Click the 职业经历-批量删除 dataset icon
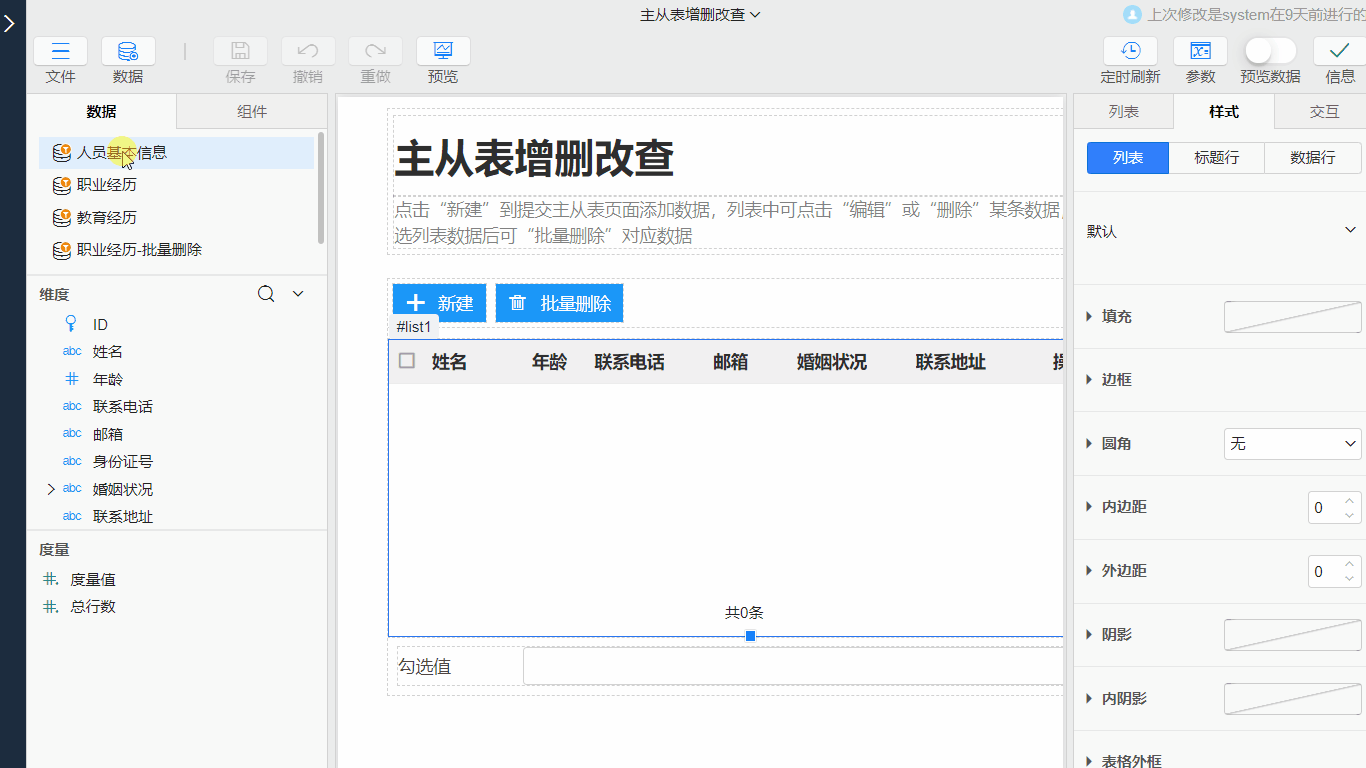The height and width of the screenshot is (768, 1366). 62,249
